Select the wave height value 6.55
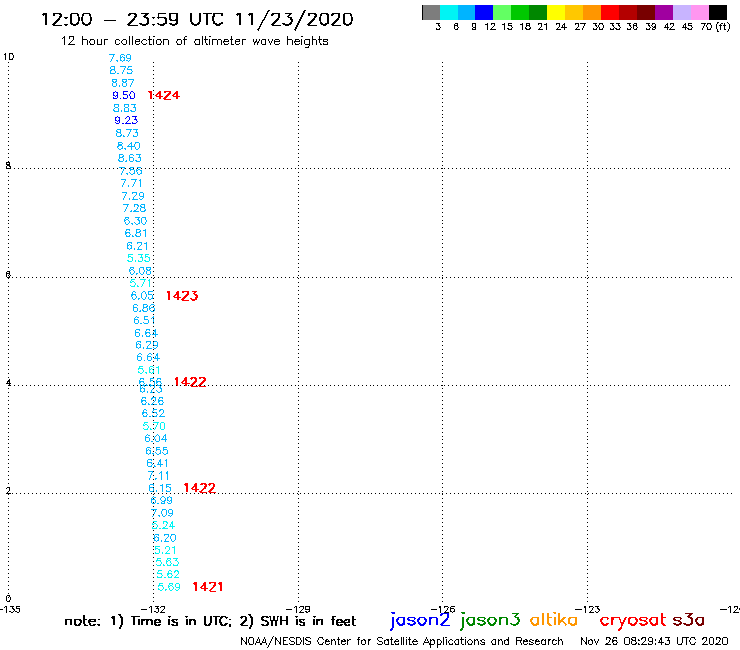The height and width of the screenshot is (650, 740). pyautogui.click(x=157, y=451)
